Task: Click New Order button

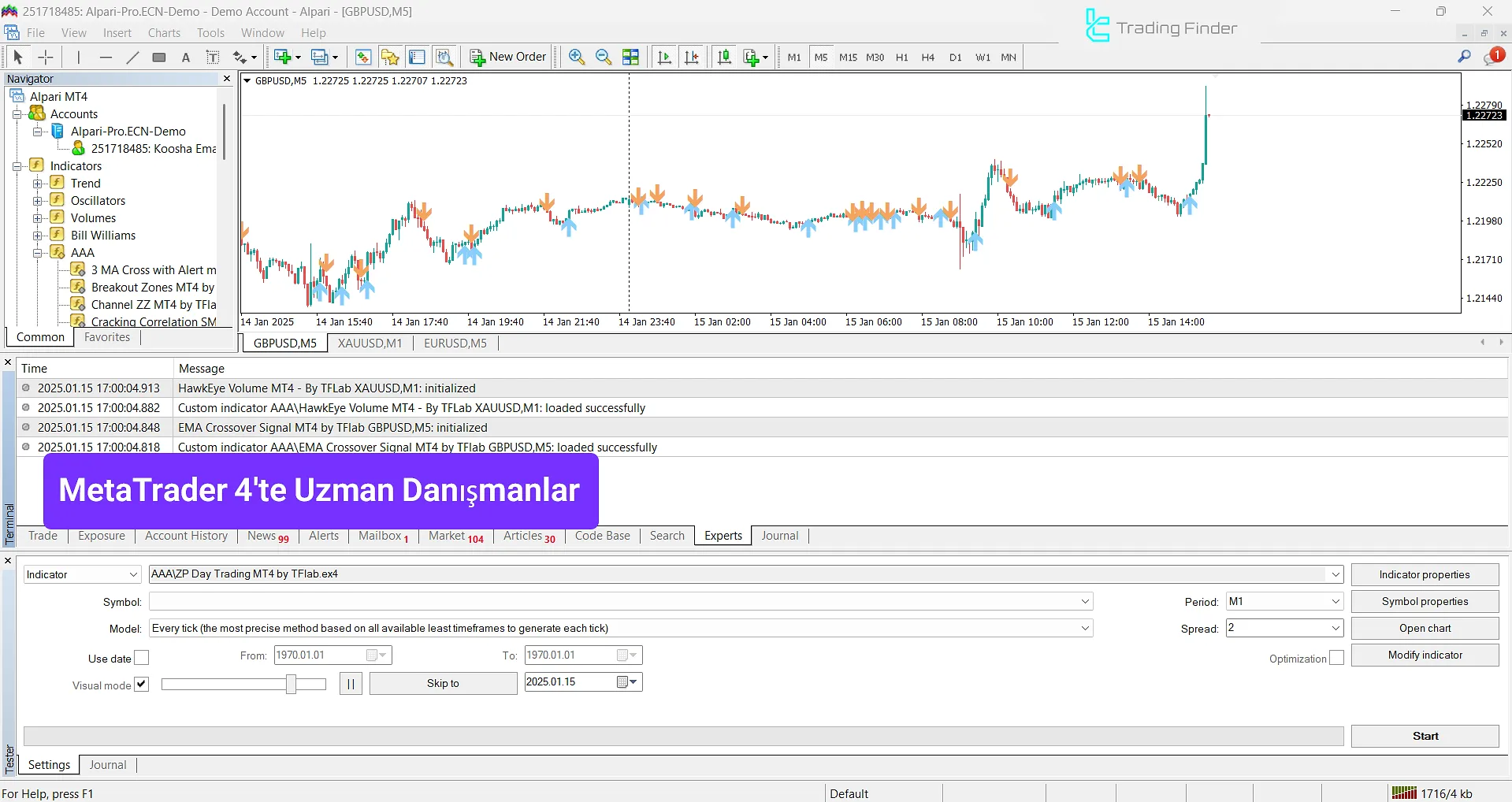Action: 507,57
